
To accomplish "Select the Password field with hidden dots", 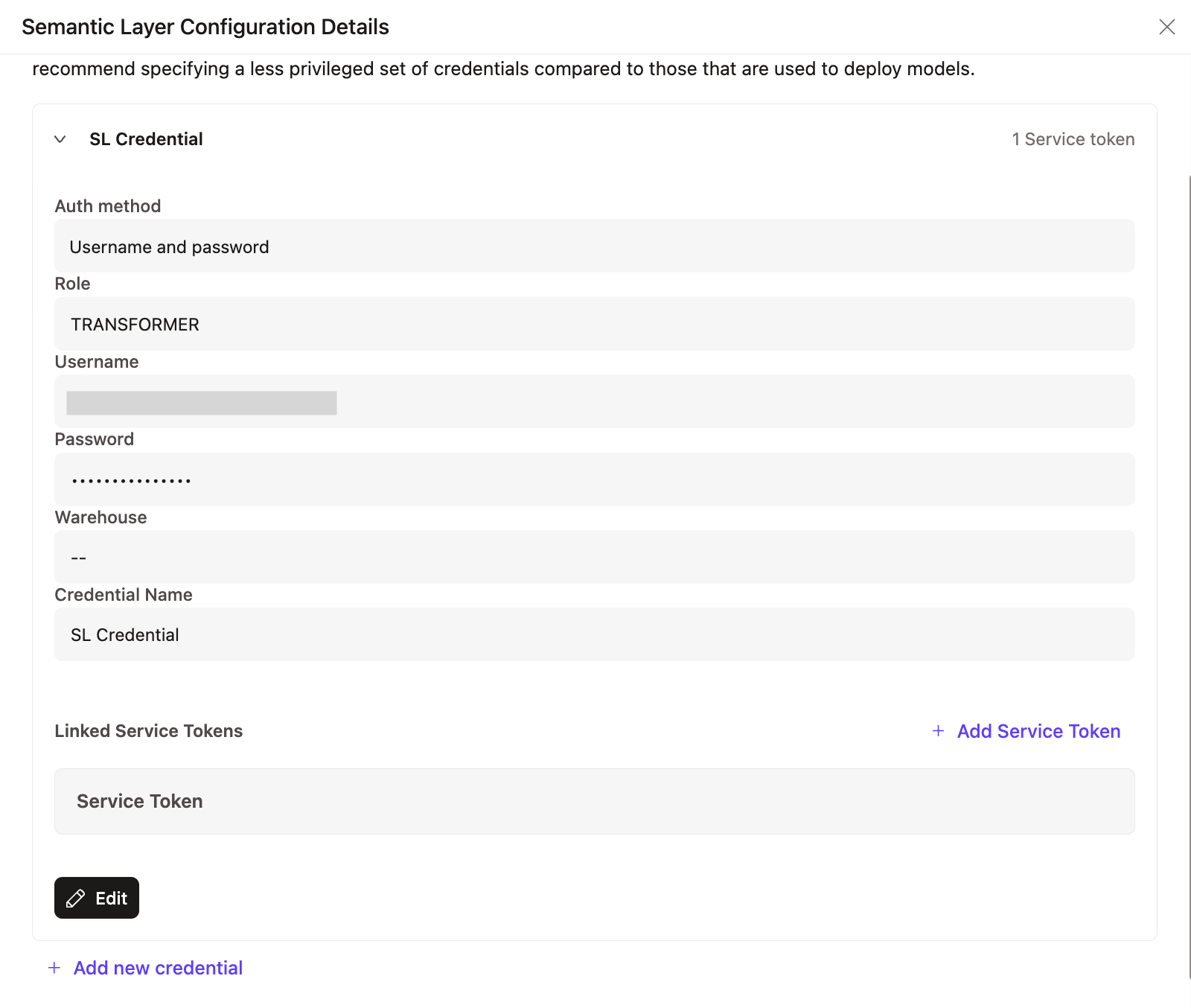I will [593, 479].
